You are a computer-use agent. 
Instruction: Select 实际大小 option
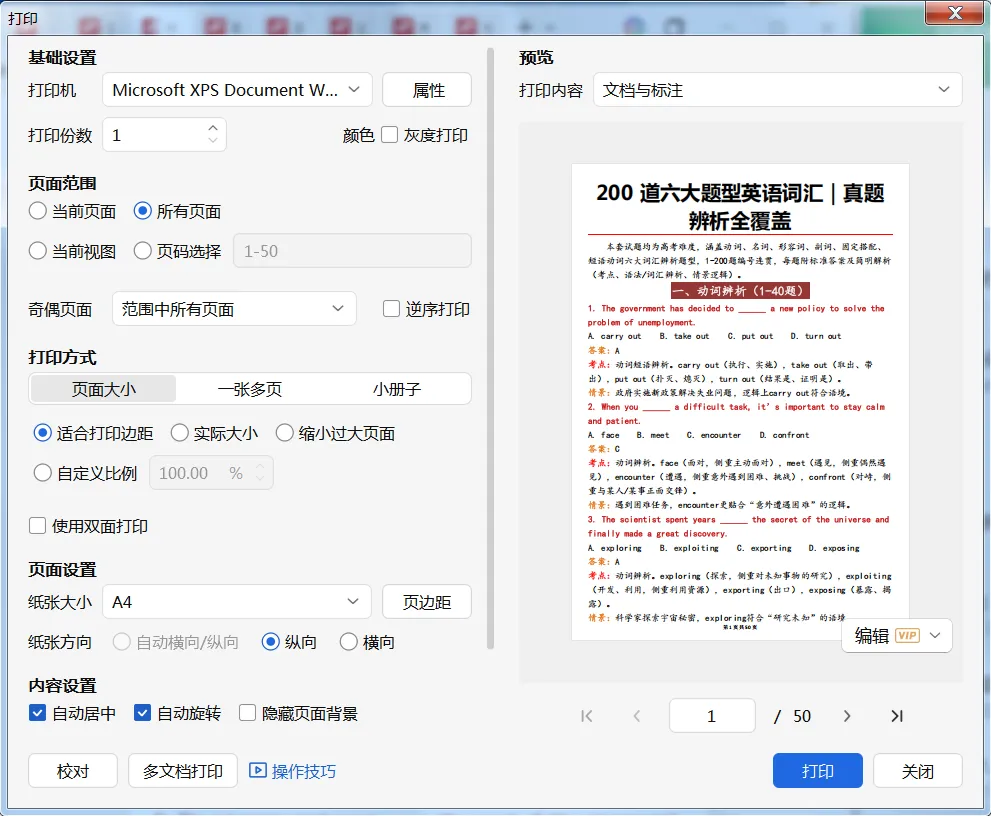coord(179,433)
